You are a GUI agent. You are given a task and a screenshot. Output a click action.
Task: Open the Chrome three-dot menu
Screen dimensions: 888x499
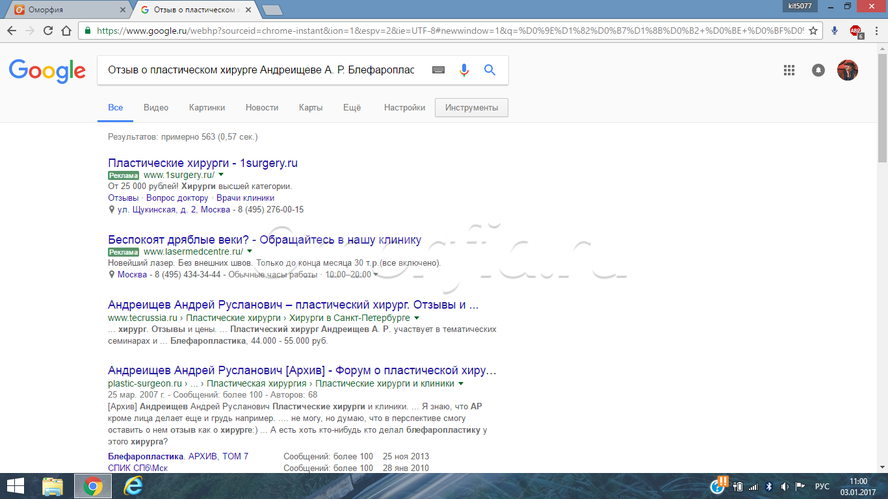pos(877,31)
